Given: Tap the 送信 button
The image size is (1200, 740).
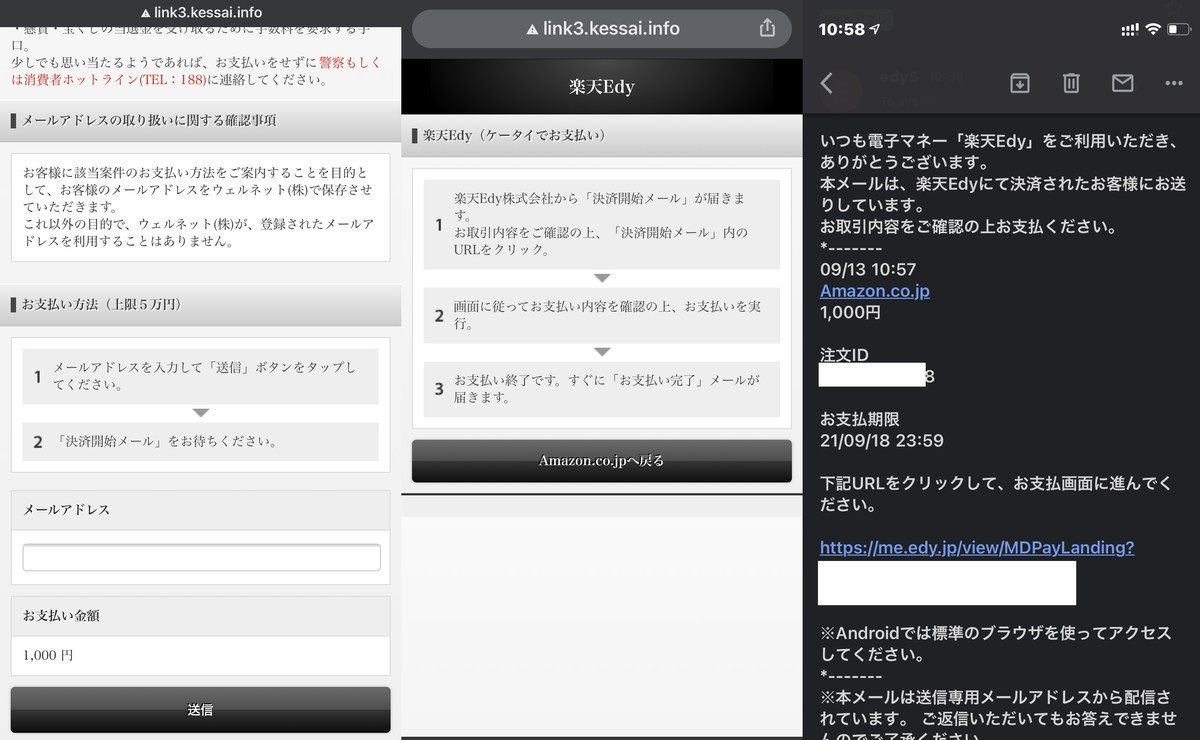Looking at the screenshot, I should point(200,709).
